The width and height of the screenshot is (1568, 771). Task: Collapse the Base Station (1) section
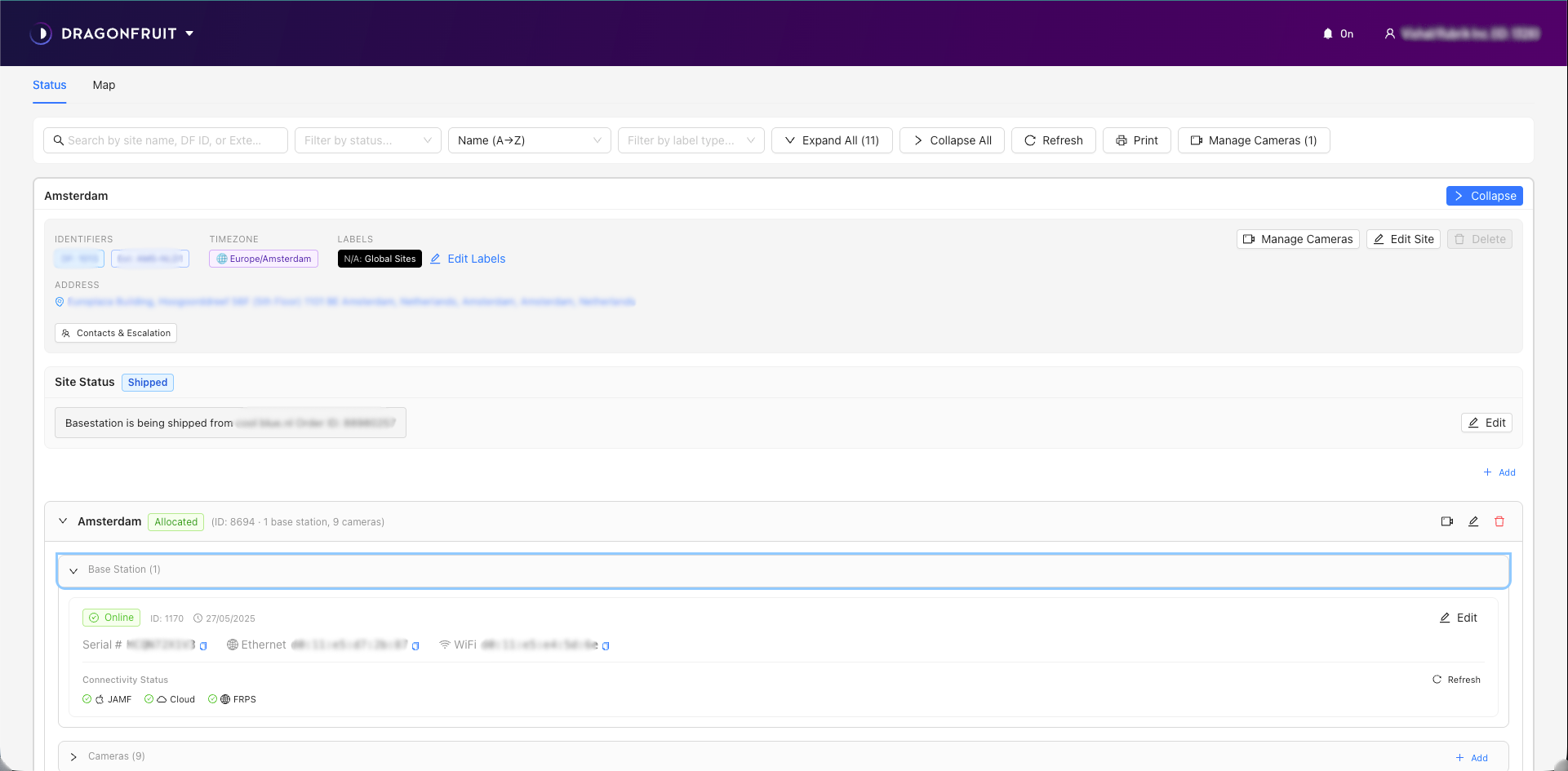coord(73,570)
